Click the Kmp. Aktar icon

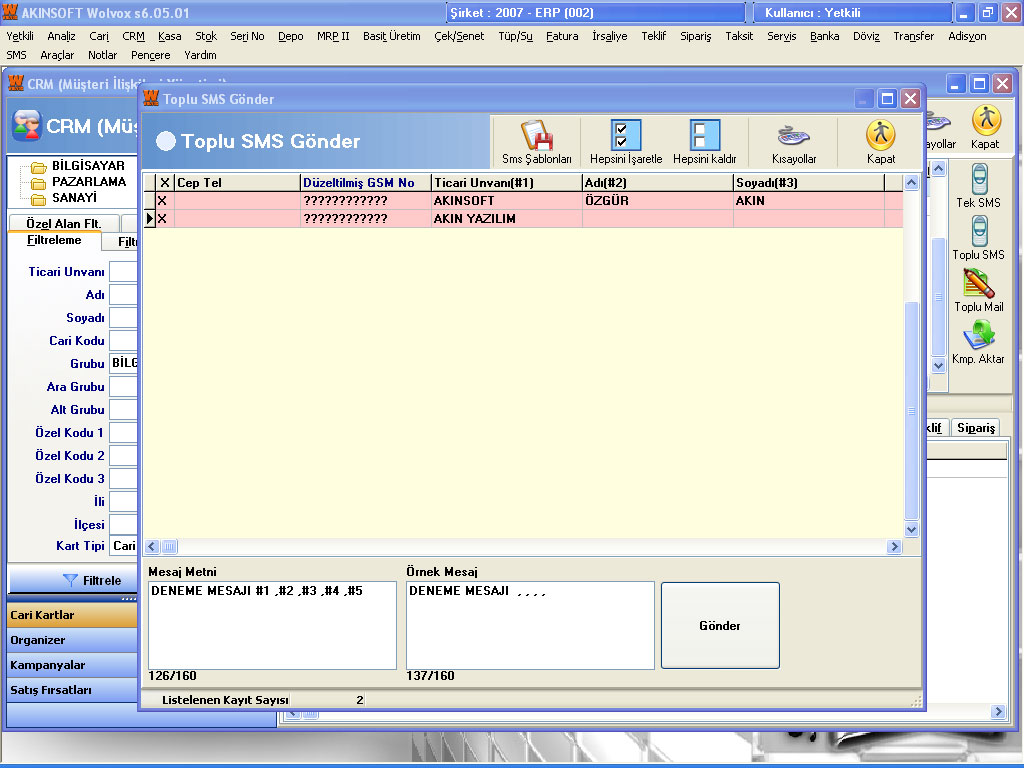978,342
